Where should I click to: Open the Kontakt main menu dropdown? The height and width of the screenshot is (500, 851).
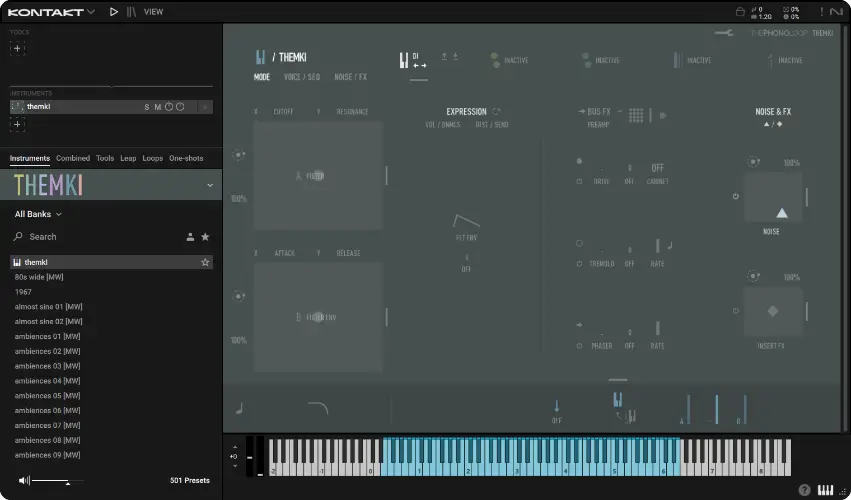pos(91,12)
